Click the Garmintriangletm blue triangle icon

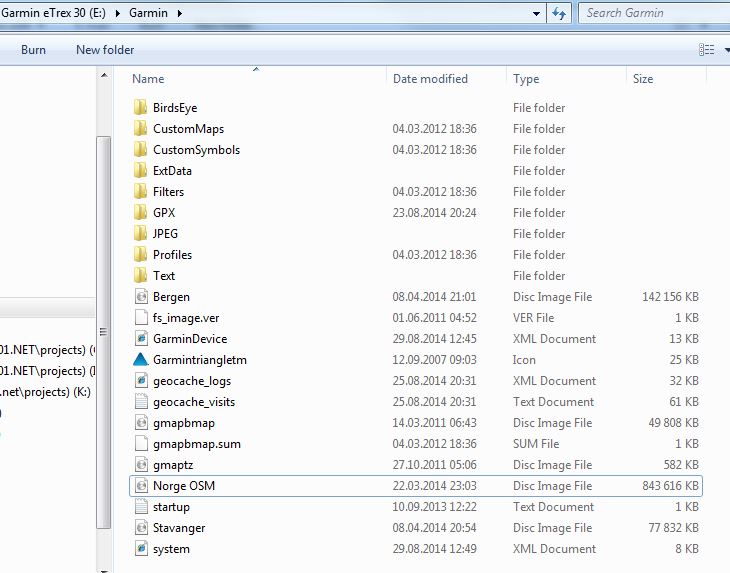coord(141,359)
